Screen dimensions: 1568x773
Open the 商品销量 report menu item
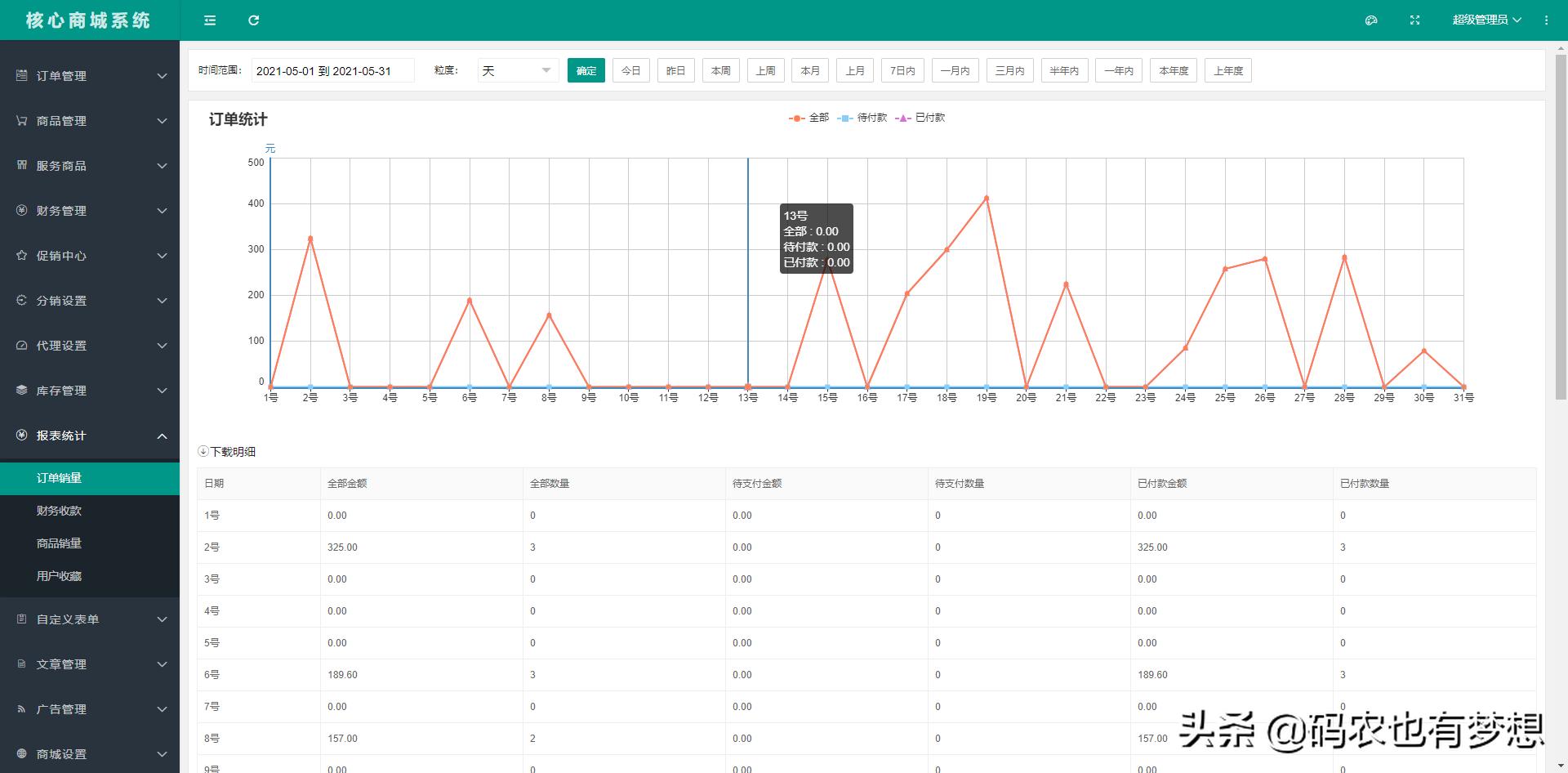click(59, 543)
